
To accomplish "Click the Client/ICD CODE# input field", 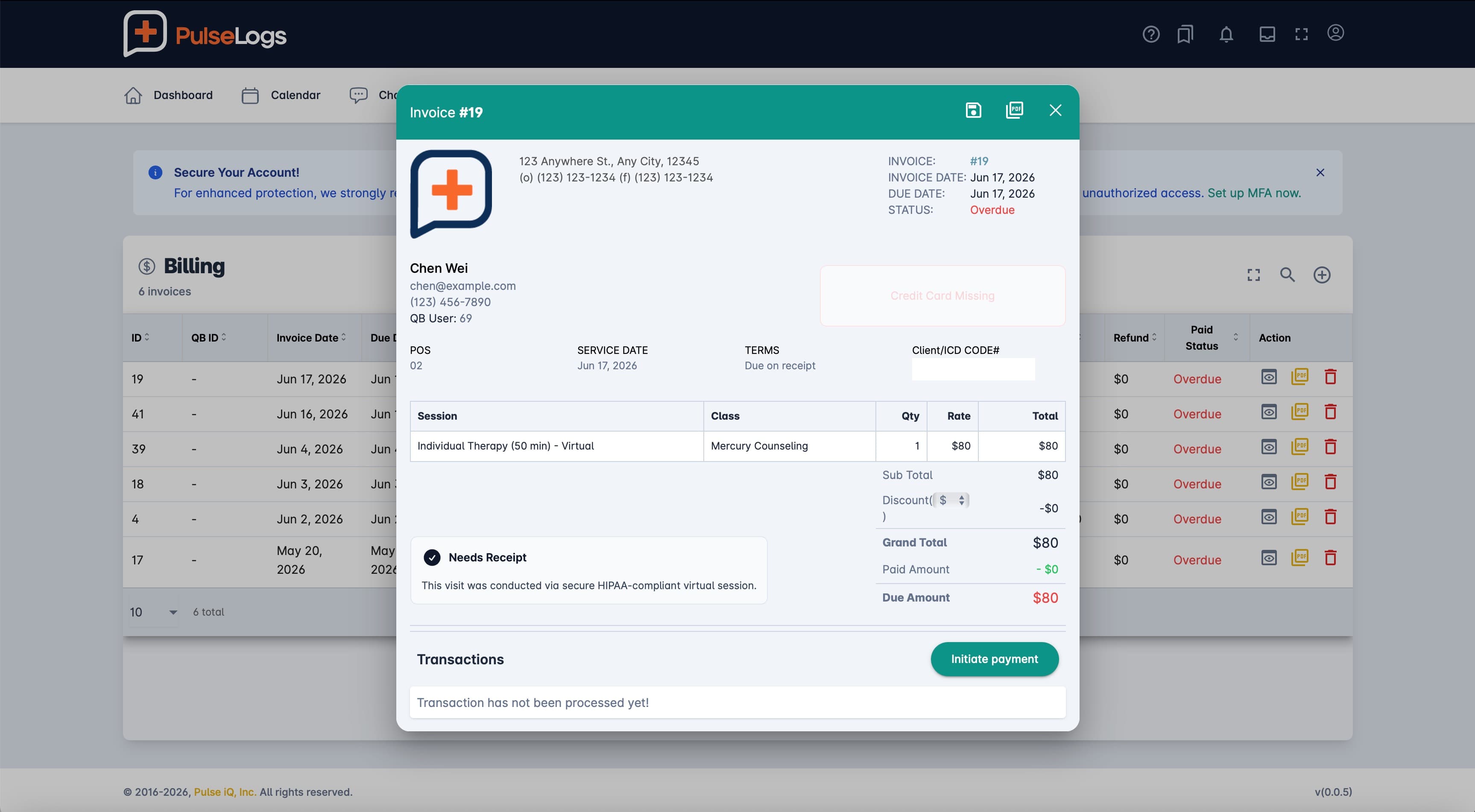I will coord(973,369).
